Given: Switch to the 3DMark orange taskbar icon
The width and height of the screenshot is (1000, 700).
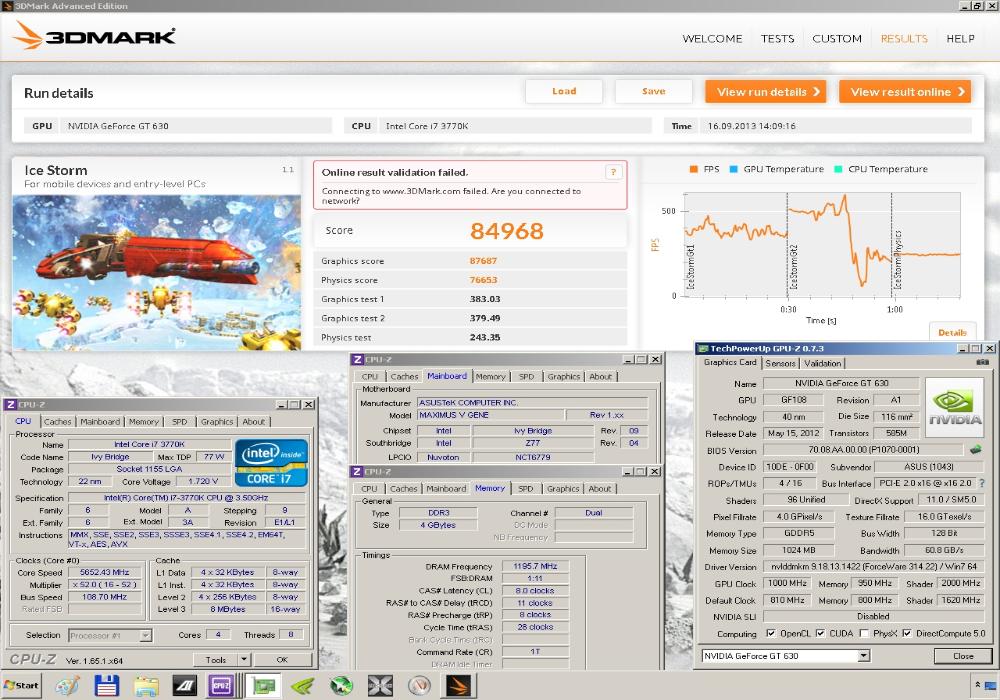Looking at the screenshot, I should 458,686.
